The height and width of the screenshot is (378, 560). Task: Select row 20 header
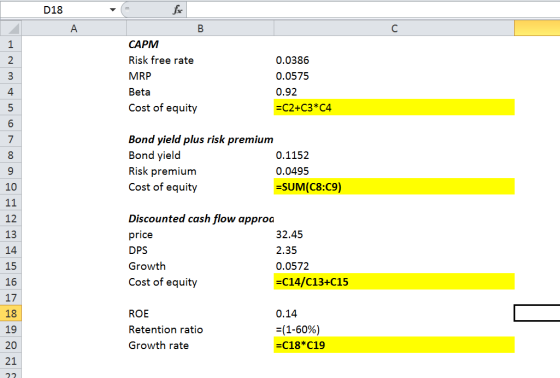click(x=11, y=345)
